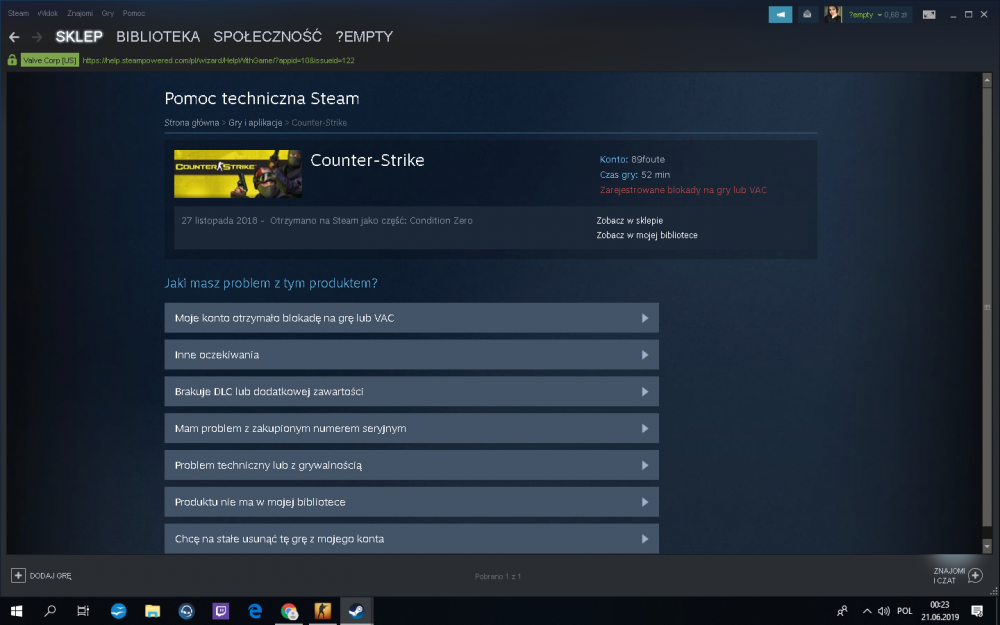Open the Pomoc menu
The image size is (1000, 625).
pyautogui.click(x=134, y=13)
